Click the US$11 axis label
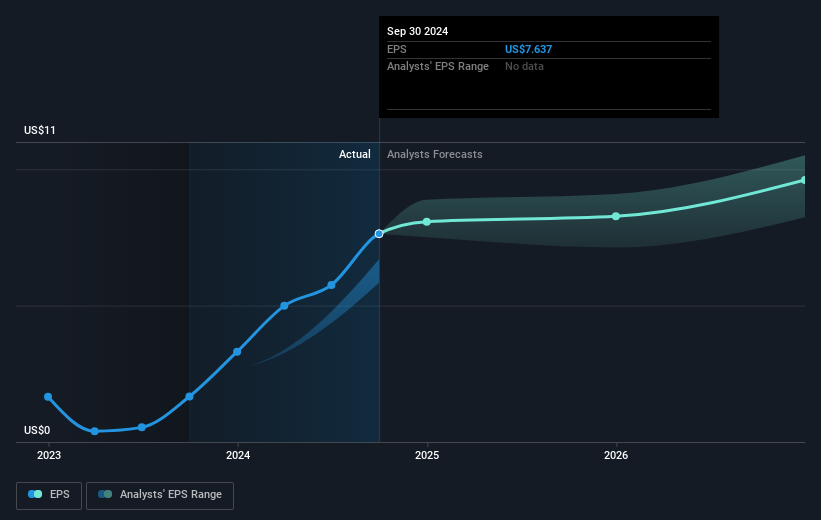The image size is (821, 520). coord(40,130)
